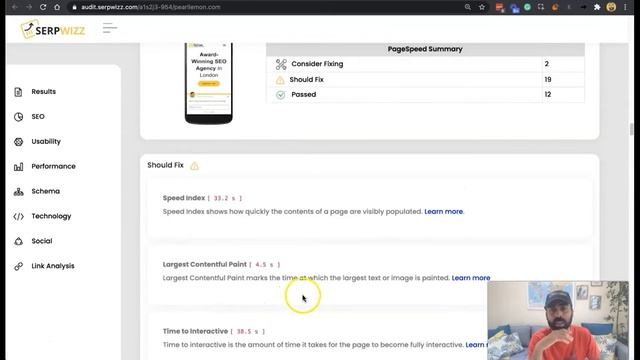This screenshot has height=360, width=640.
Task: Click the Time to Interactive heading
Action: 195,331
